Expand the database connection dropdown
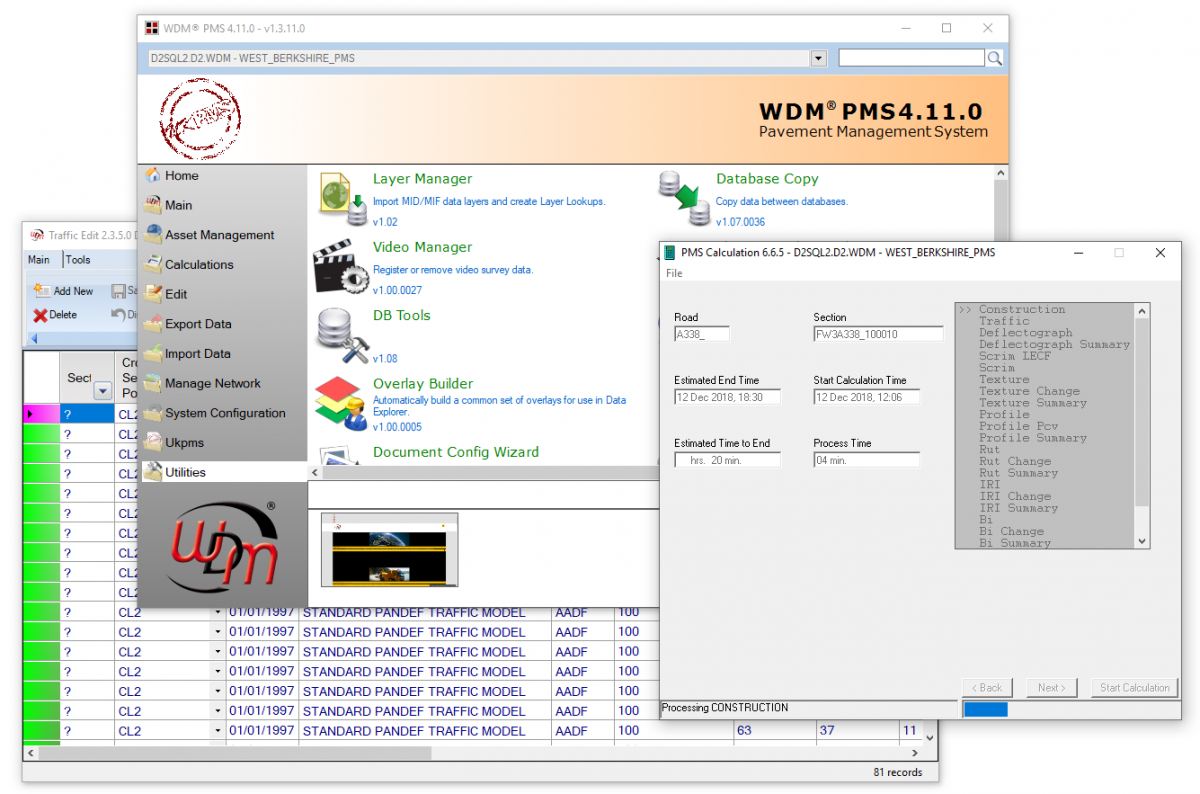 [x=819, y=59]
